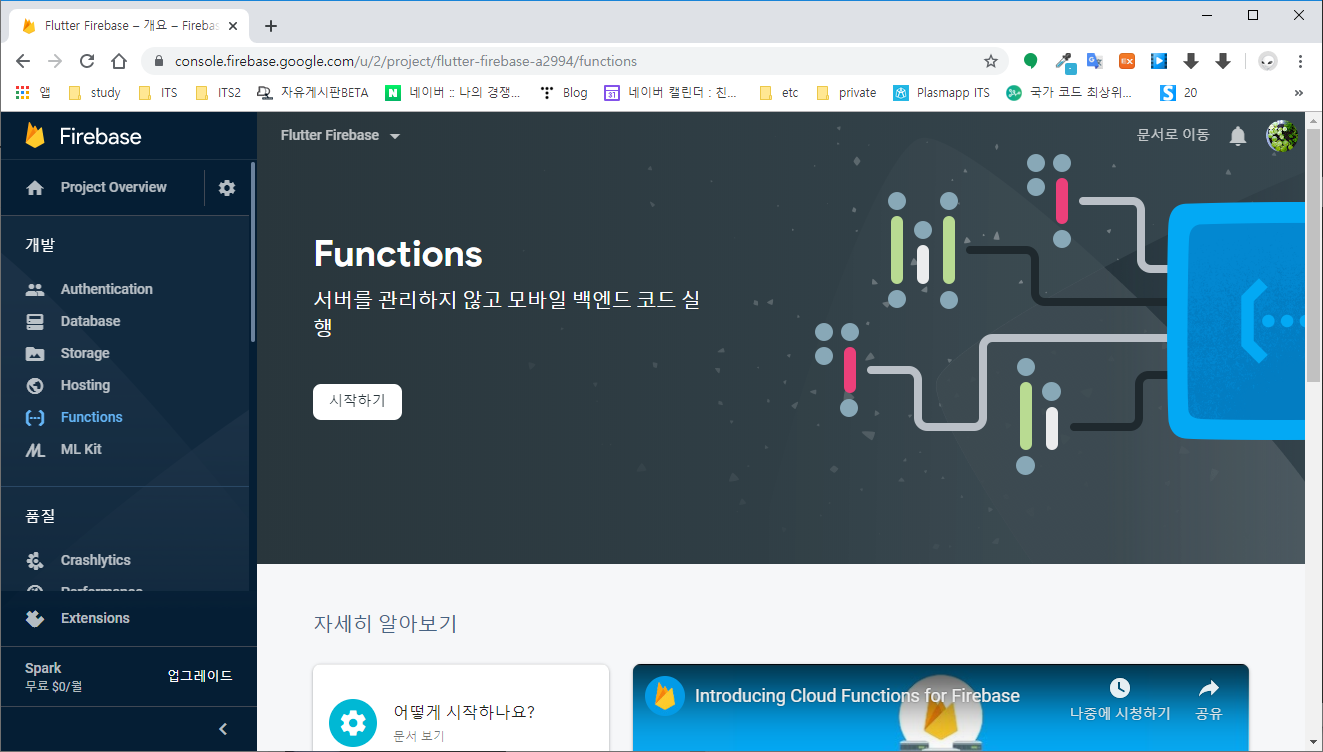Click the color picker eyedropper extension
Viewport: 1323px width, 752px height.
tap(1064, 61)
